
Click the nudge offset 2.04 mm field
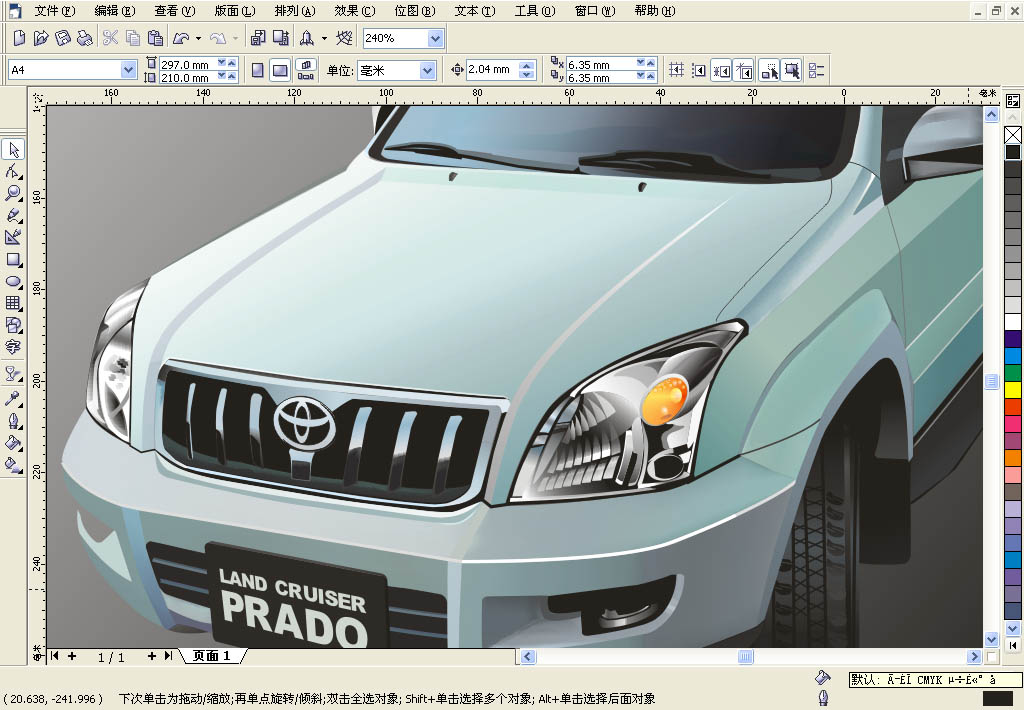click(491, 70)
